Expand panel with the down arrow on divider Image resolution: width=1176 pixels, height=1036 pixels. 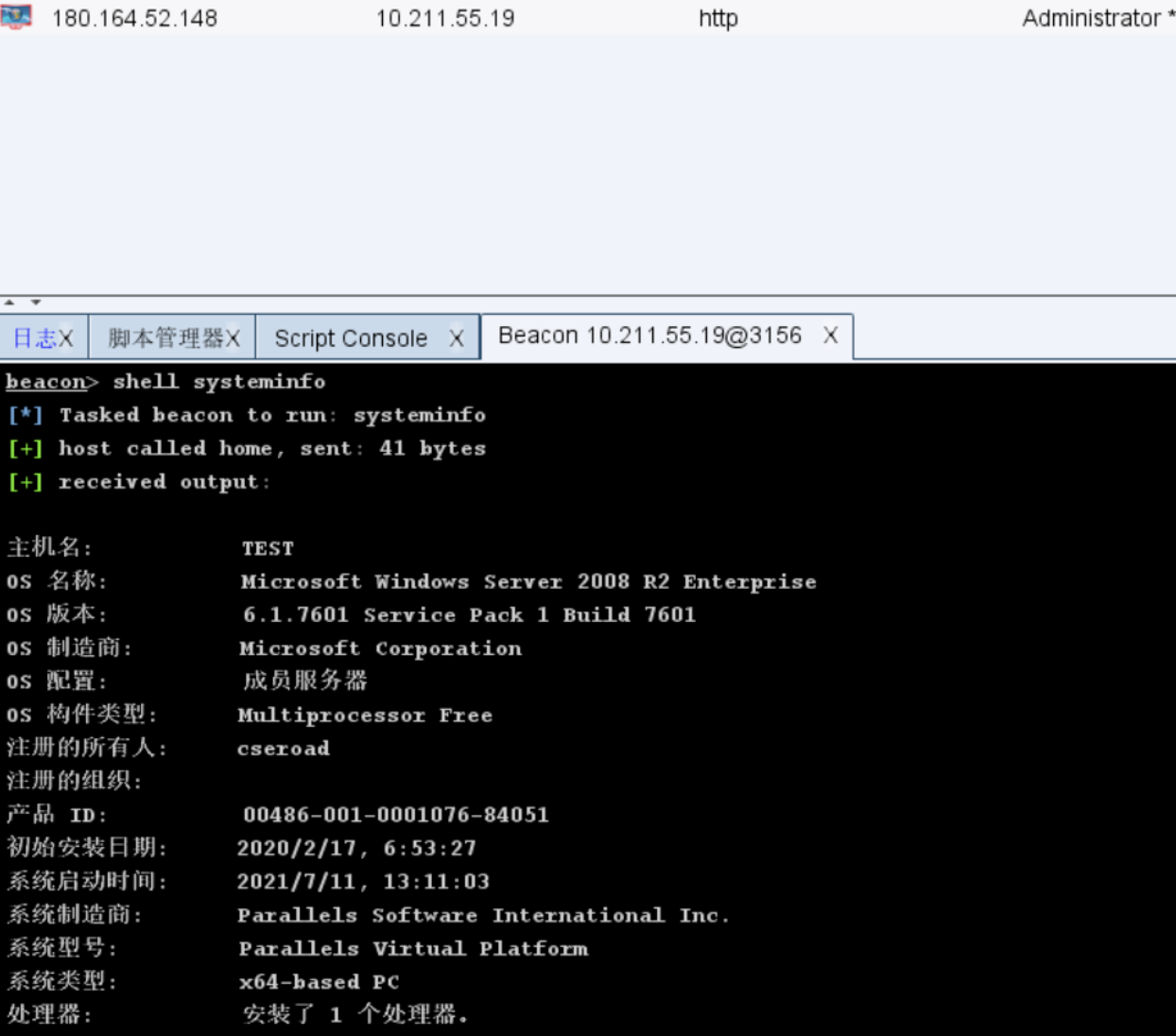point(36,302)
